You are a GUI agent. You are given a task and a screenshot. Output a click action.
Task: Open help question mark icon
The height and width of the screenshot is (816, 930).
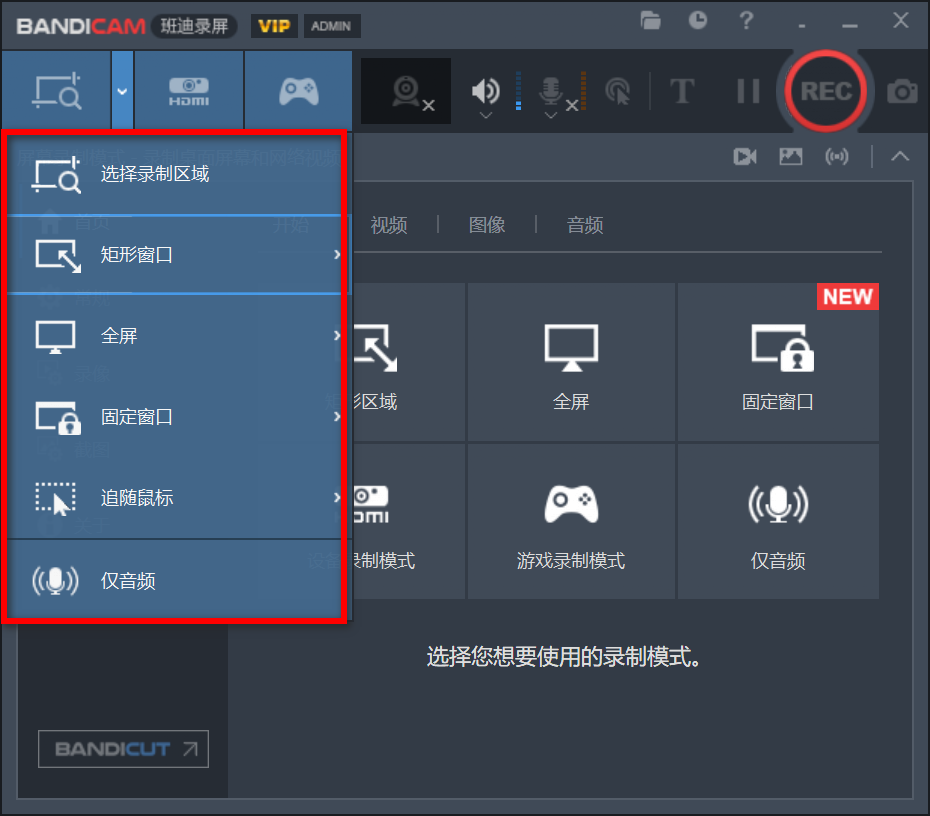[746, 21]
